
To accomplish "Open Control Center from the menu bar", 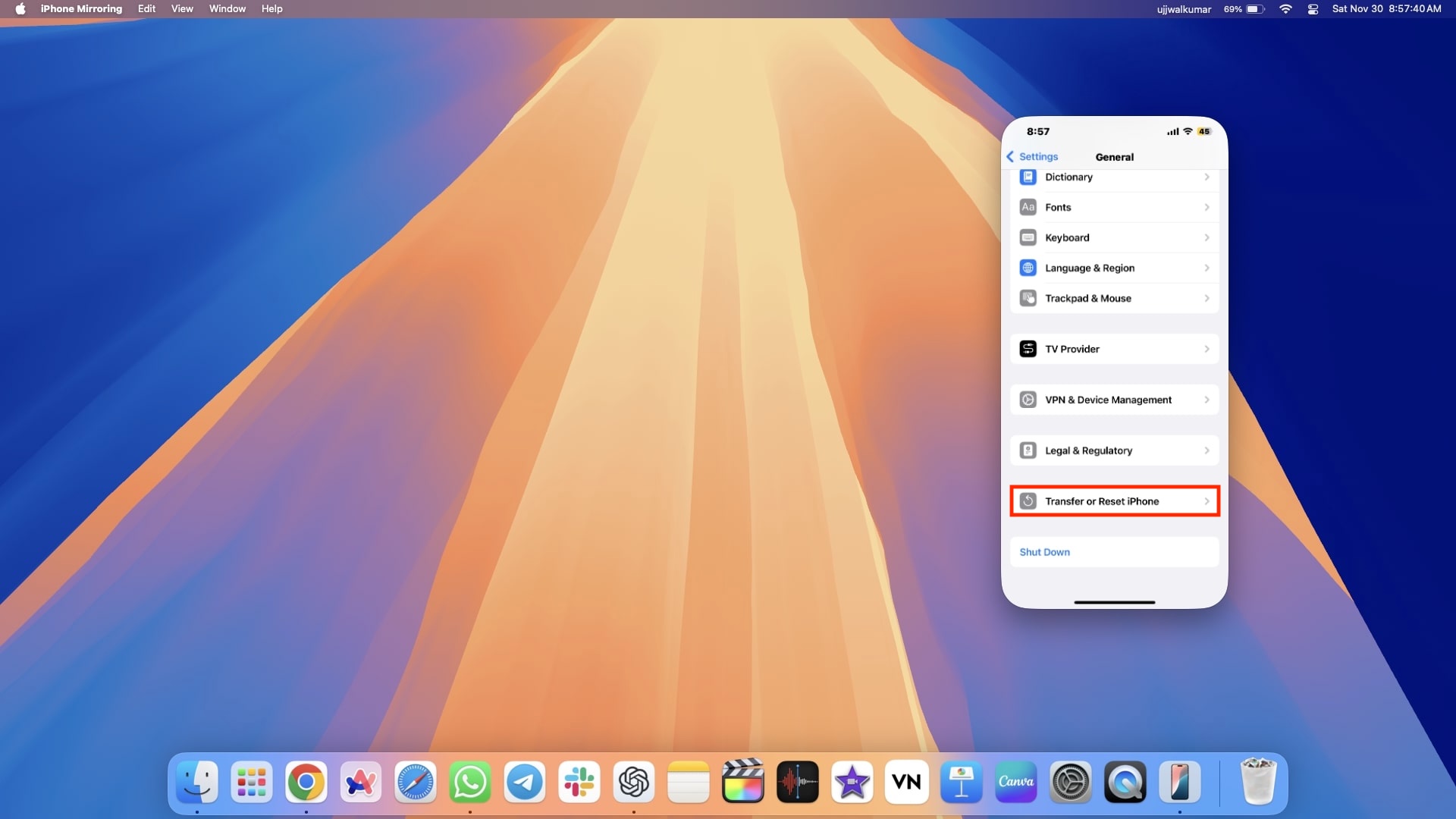I will click(1313, 9).
